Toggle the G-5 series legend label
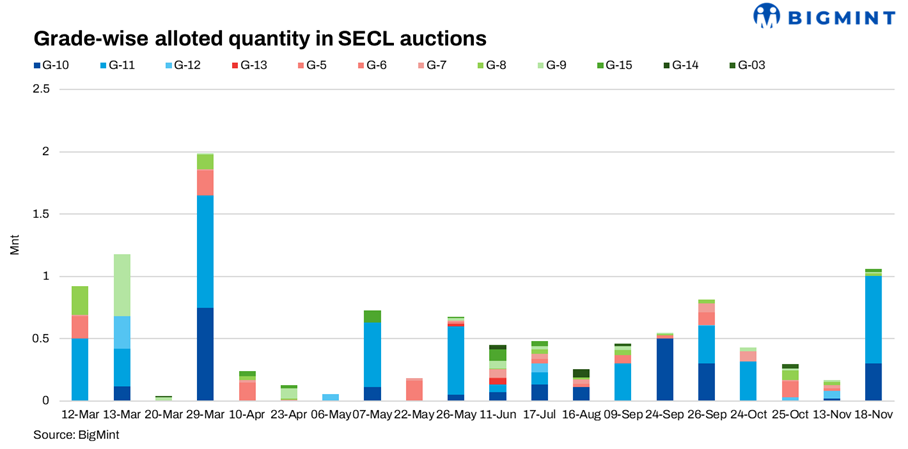908x449 pixels. point(314,66)
